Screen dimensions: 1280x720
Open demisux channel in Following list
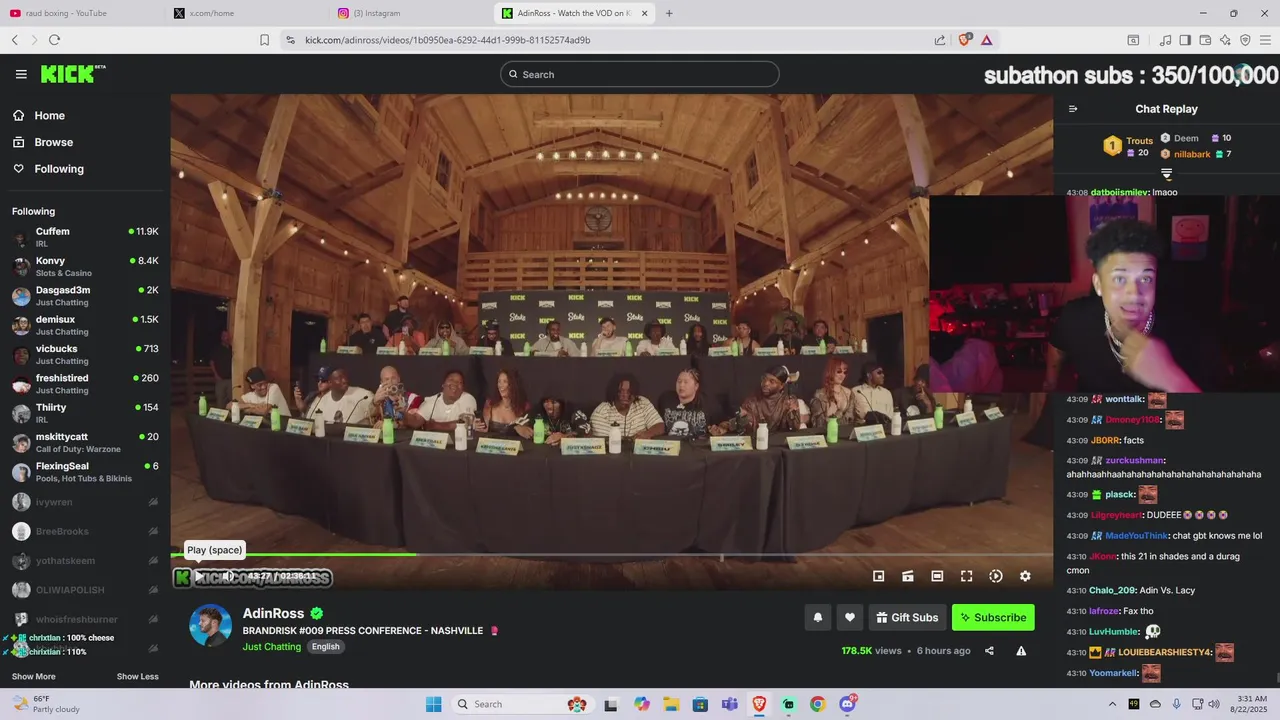click(x=85, y=325)
